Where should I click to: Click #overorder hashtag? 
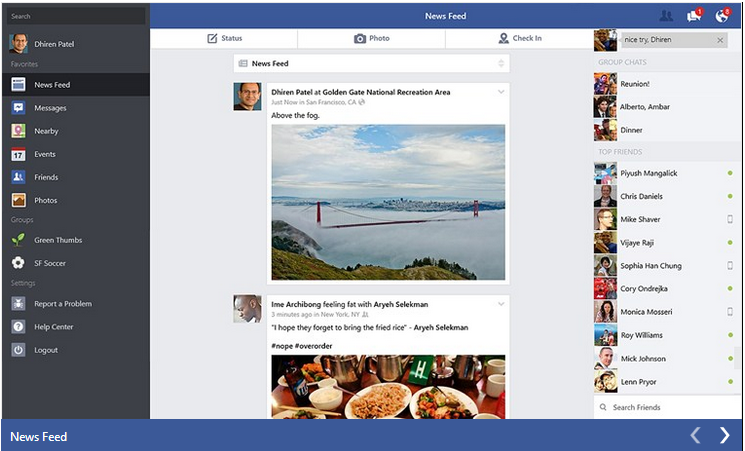point(313,346)
